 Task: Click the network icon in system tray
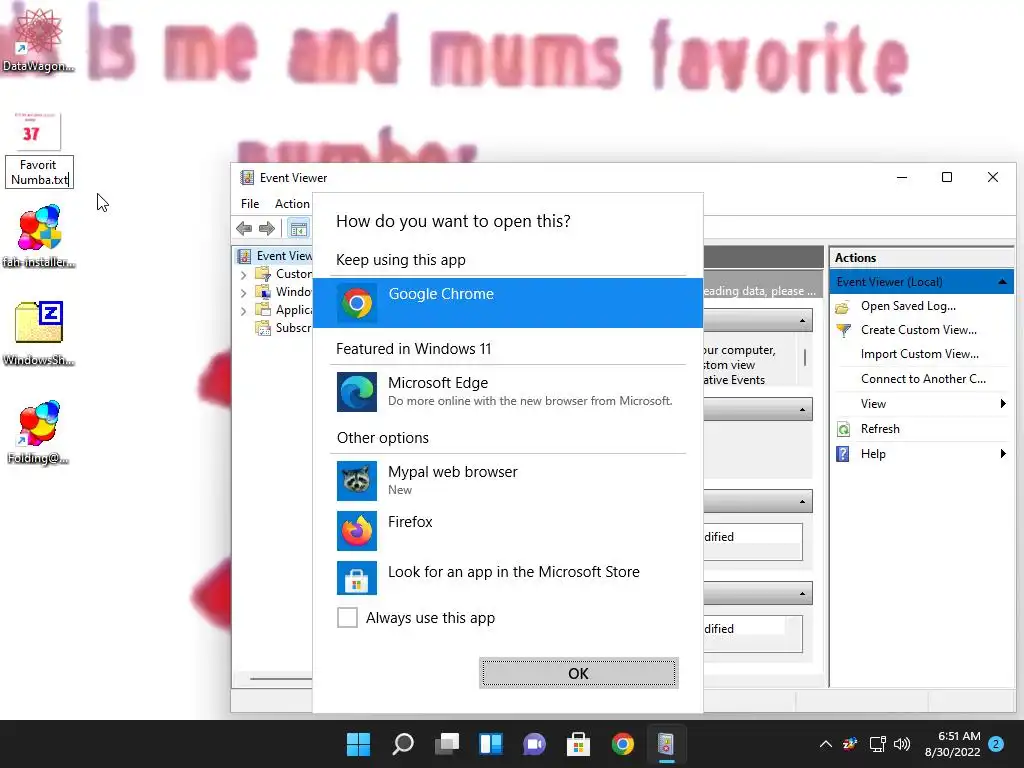coord(877,744)
